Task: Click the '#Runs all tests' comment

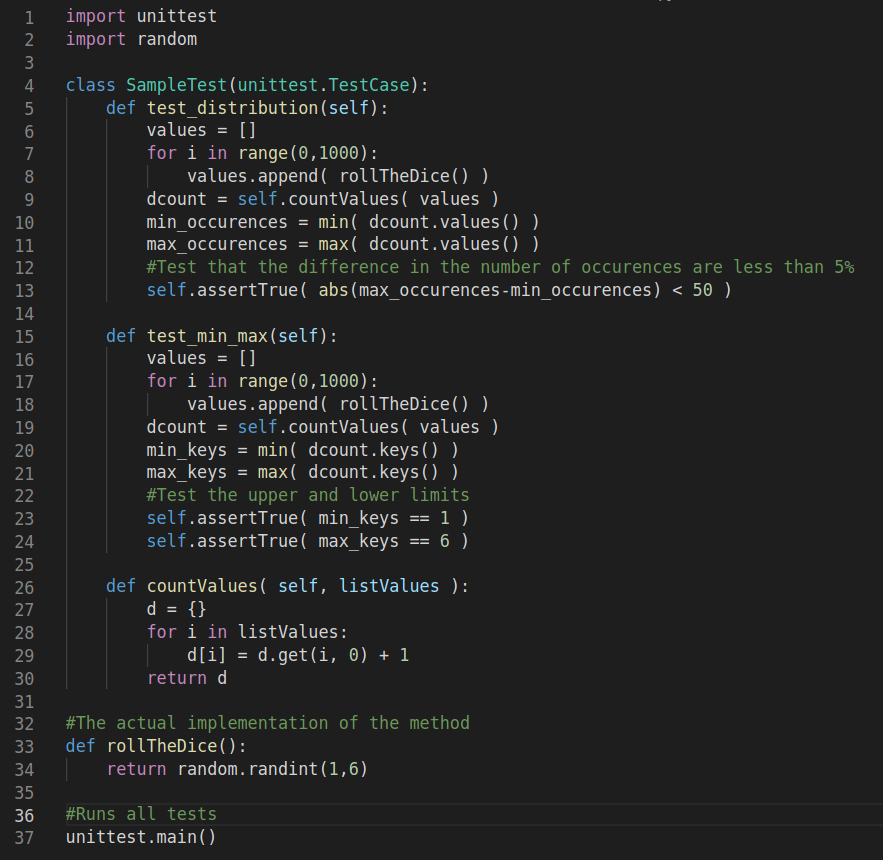Action: pyautogui.click(x=141, y=814)
